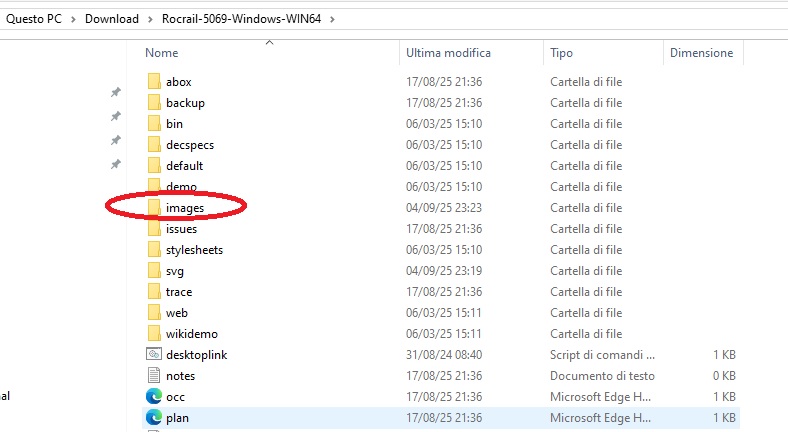Sort by the Nome column header
Screen dimensions: 788x432
tap(162, 52)
